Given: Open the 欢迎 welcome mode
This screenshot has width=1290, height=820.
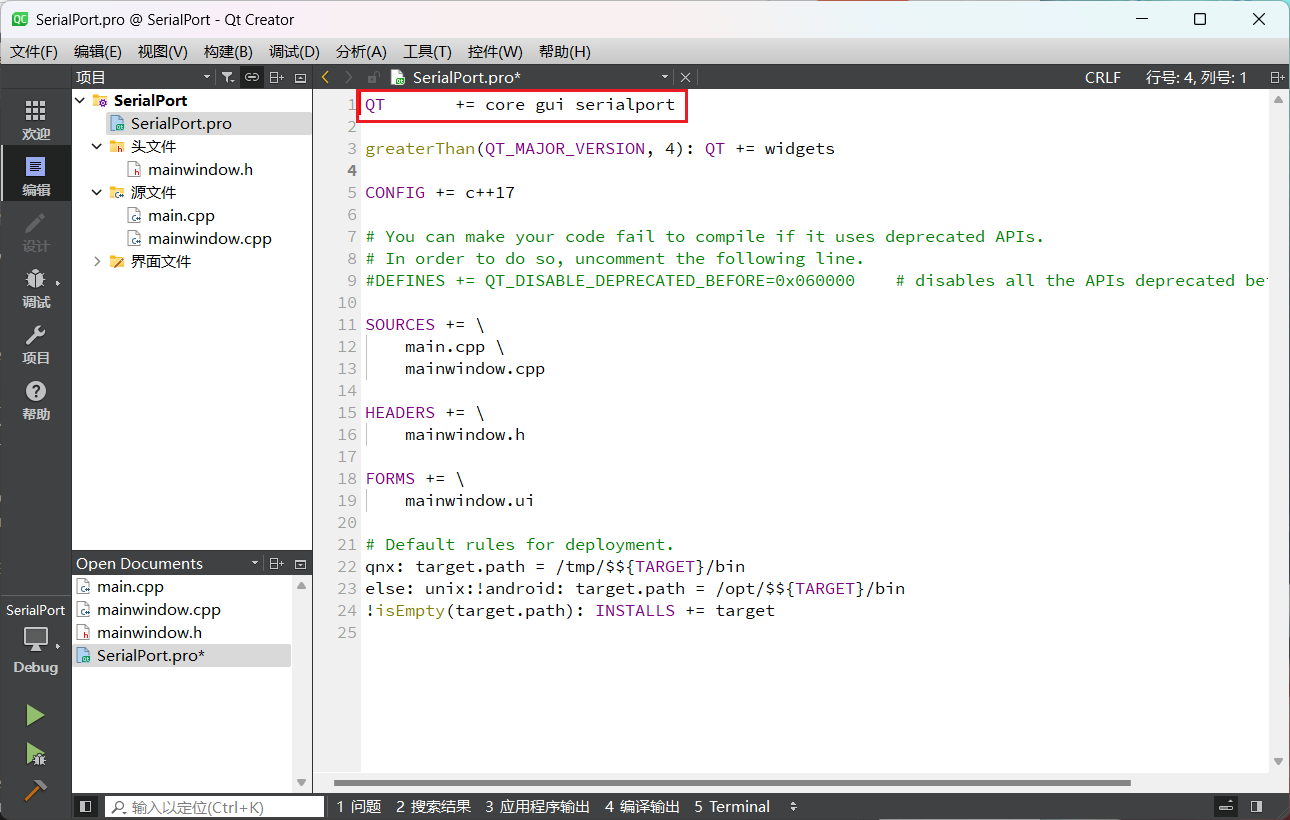Looking at the screenshot, I should click(36, 119).
